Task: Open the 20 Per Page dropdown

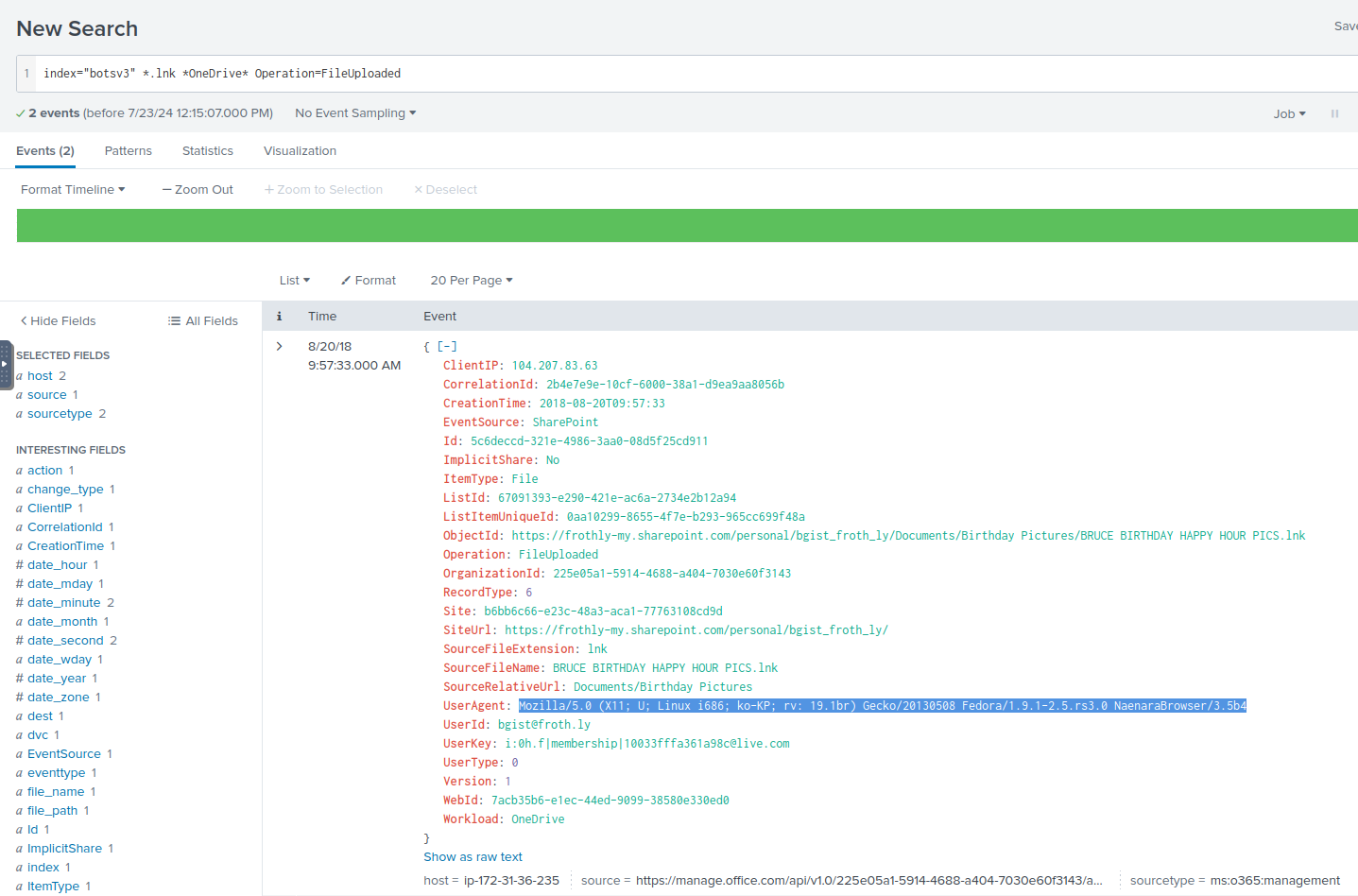Action: 471,281
